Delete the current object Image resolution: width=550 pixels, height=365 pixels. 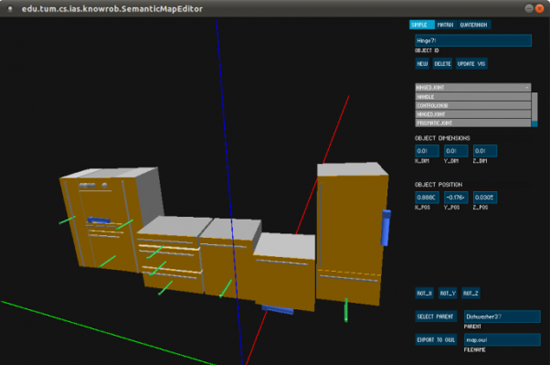(x=442, y=64)
